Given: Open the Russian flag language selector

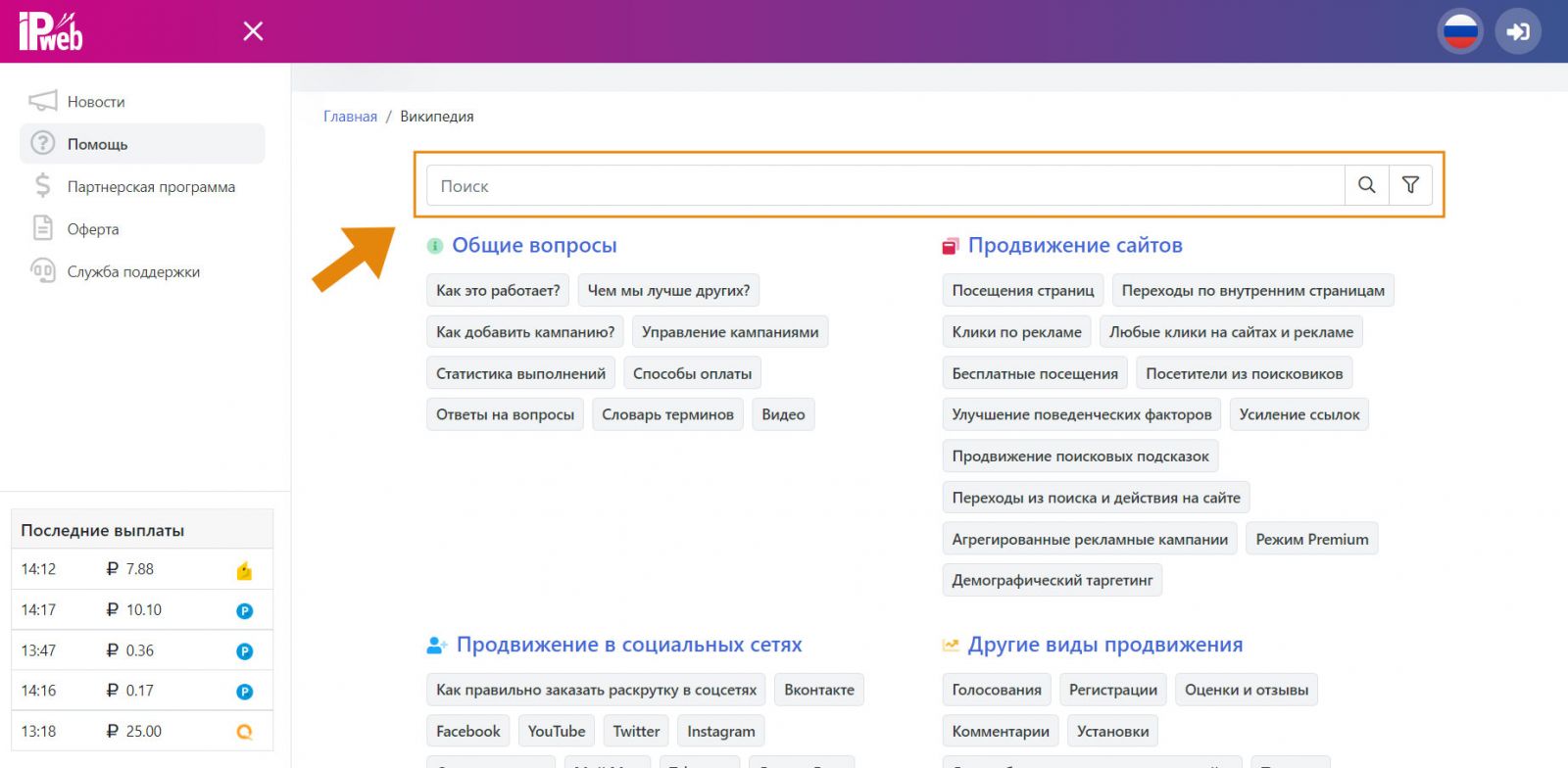Looking at the screenshot, I should pos(1460,31).
